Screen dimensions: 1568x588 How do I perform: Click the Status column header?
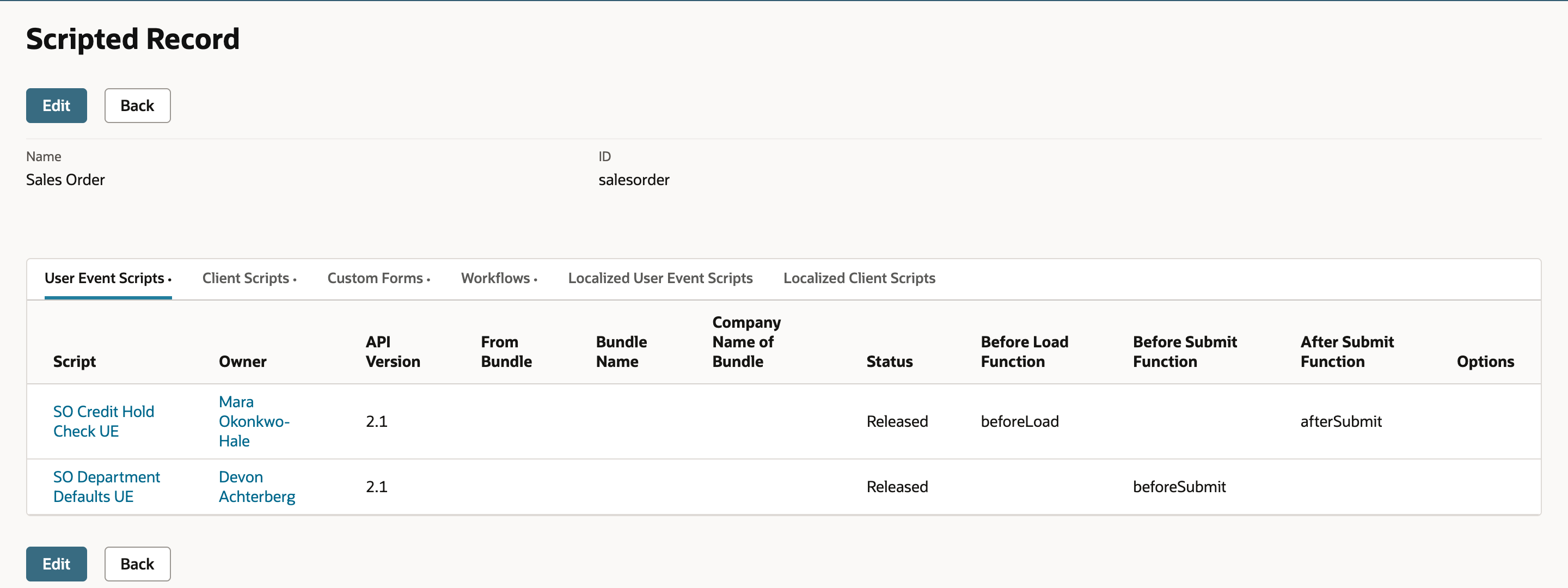[x=889, y=362]
